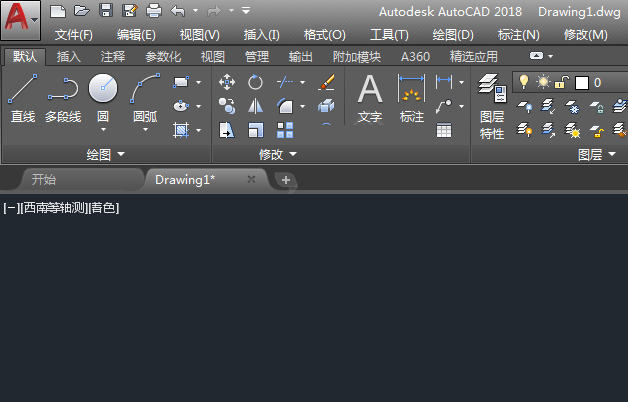Screen dimensions: 628x402
Task: Toggle layer 0 lock with padlock icon
Action: pos(562,82)
